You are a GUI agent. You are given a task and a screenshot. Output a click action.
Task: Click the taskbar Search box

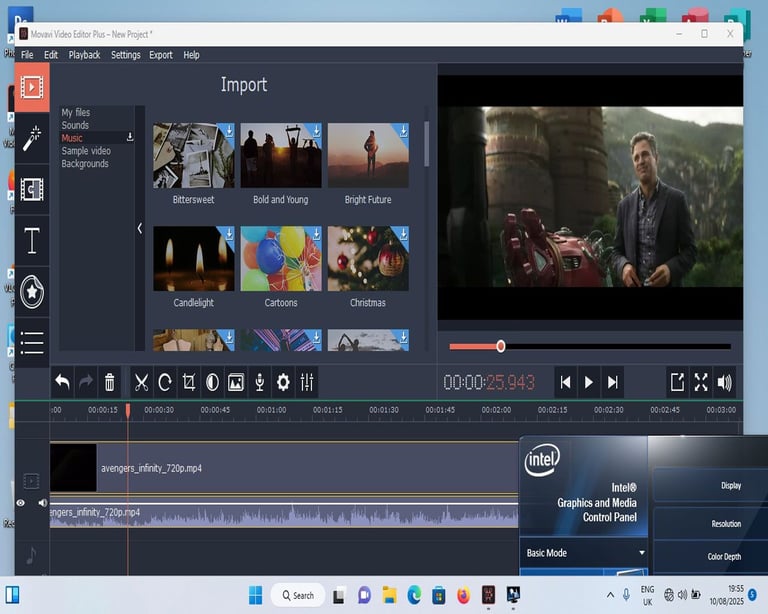(x=298, y=595)
